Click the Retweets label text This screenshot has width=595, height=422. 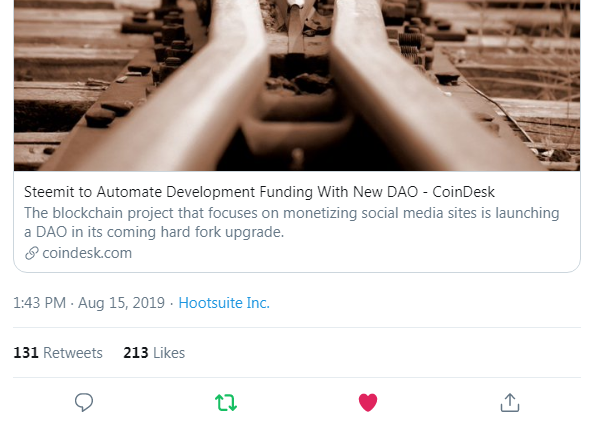click(x=73, y=353)
